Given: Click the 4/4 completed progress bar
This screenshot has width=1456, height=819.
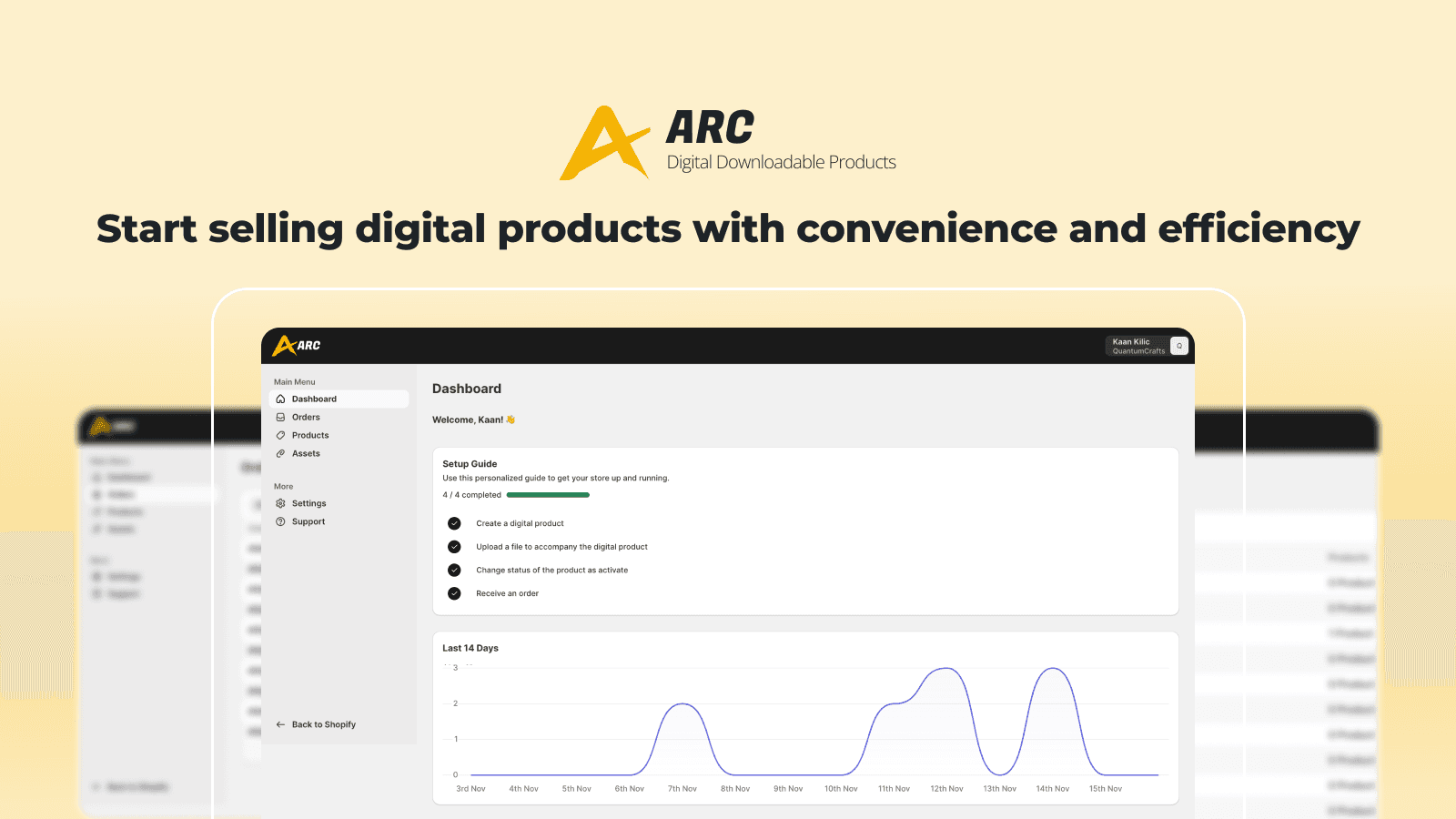Looking at the screenshot, I should pyautogui.click(x=548, y=494).
